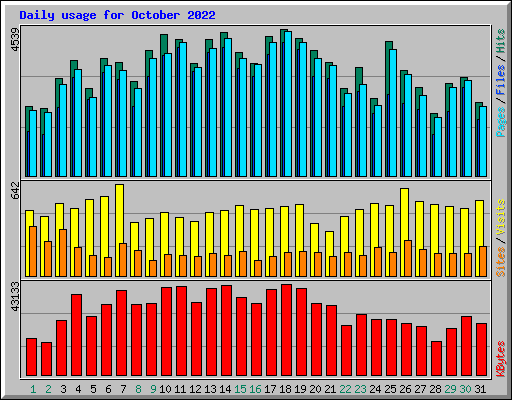Click day label 14 on the x-axis
This screenshot has height=400, width=512.
coord(225,389)
